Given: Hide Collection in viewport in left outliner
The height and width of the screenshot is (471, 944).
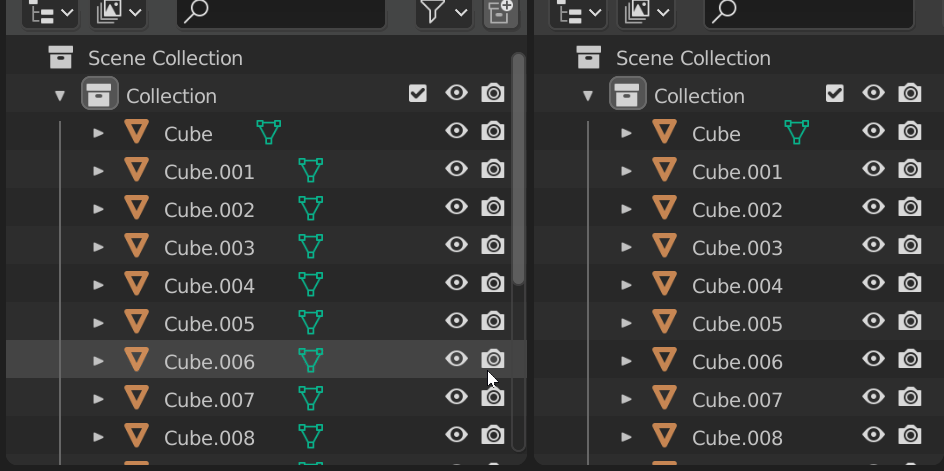Looking at the screenshot, I should pos(456,93).
